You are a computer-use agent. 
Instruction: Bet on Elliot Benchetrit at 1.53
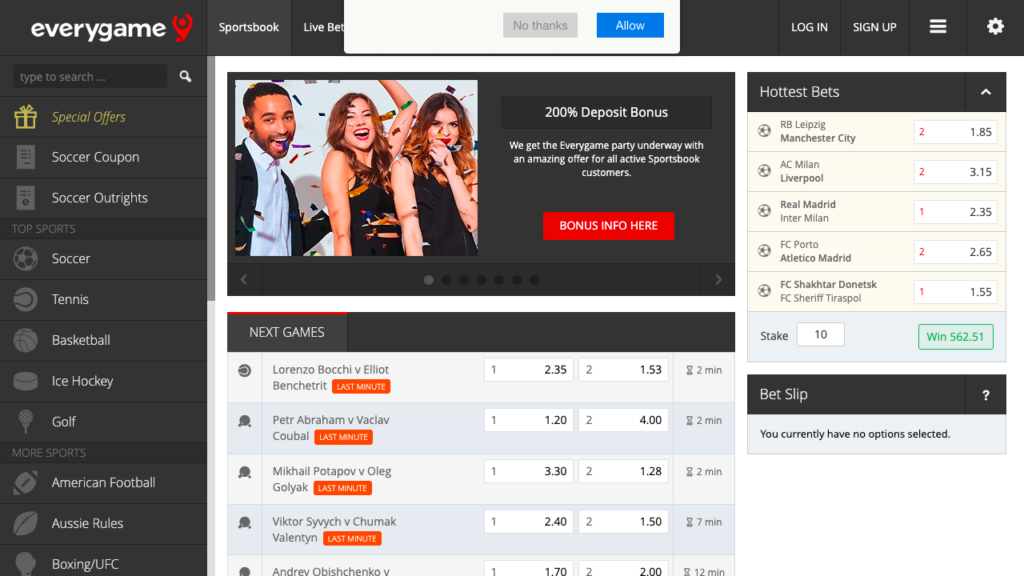tap(624, 370)
